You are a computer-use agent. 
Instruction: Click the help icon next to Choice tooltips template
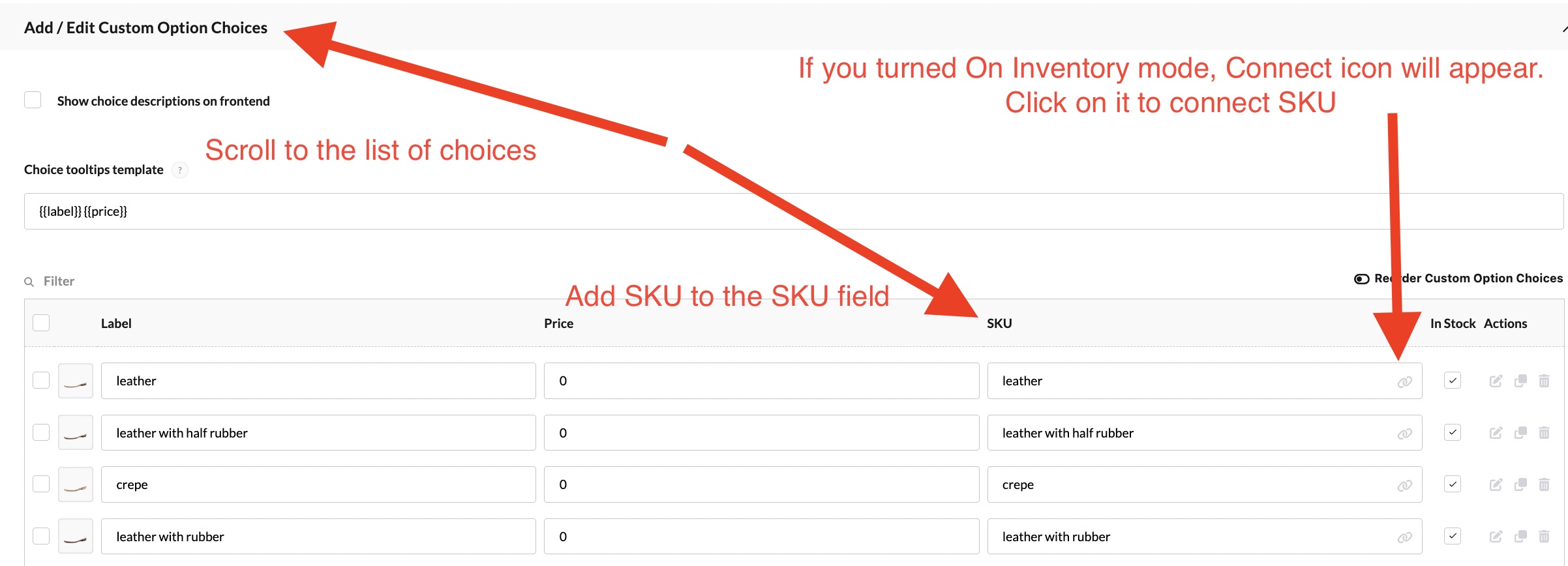180,170
